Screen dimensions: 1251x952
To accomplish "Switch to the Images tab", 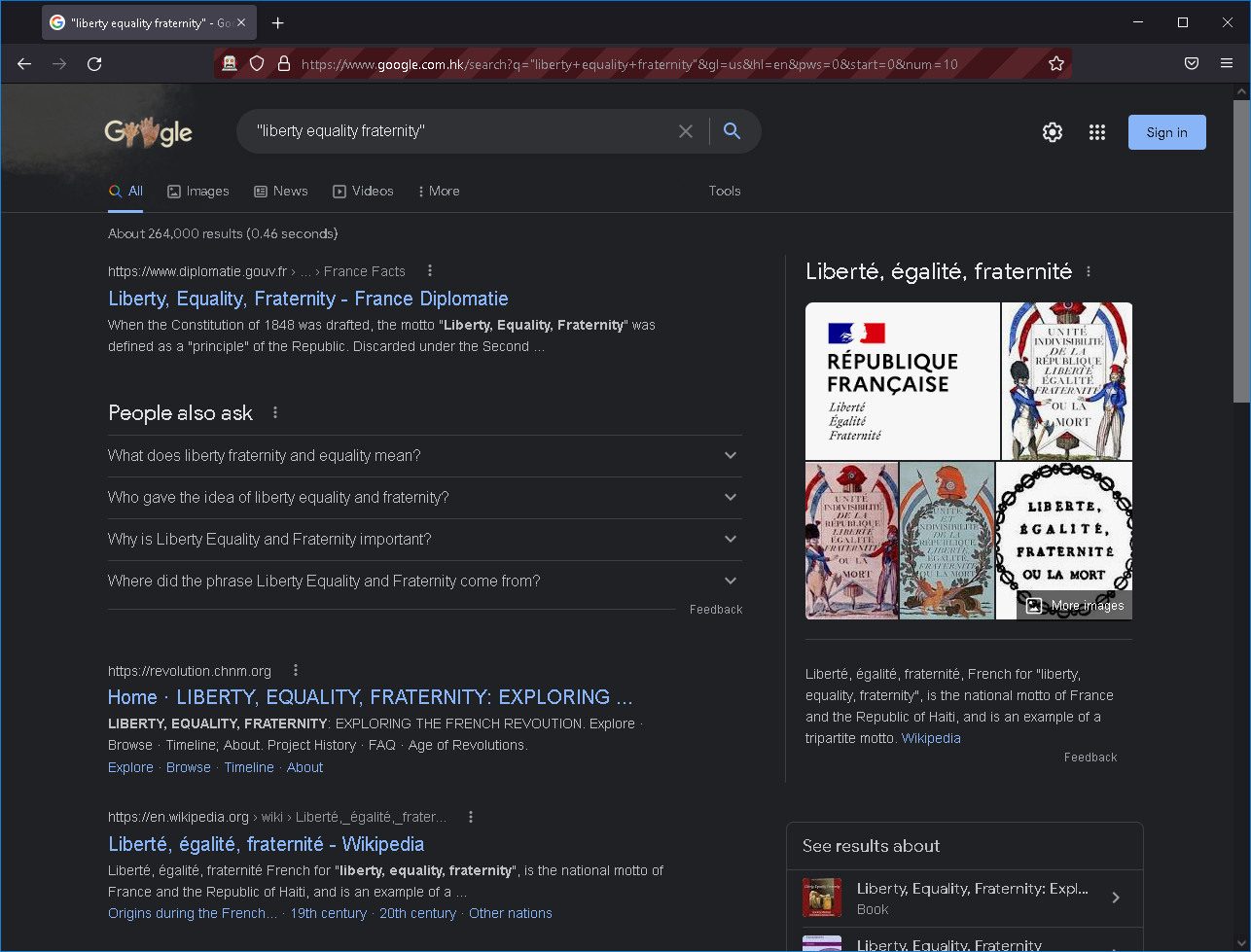I will [198, 192].
